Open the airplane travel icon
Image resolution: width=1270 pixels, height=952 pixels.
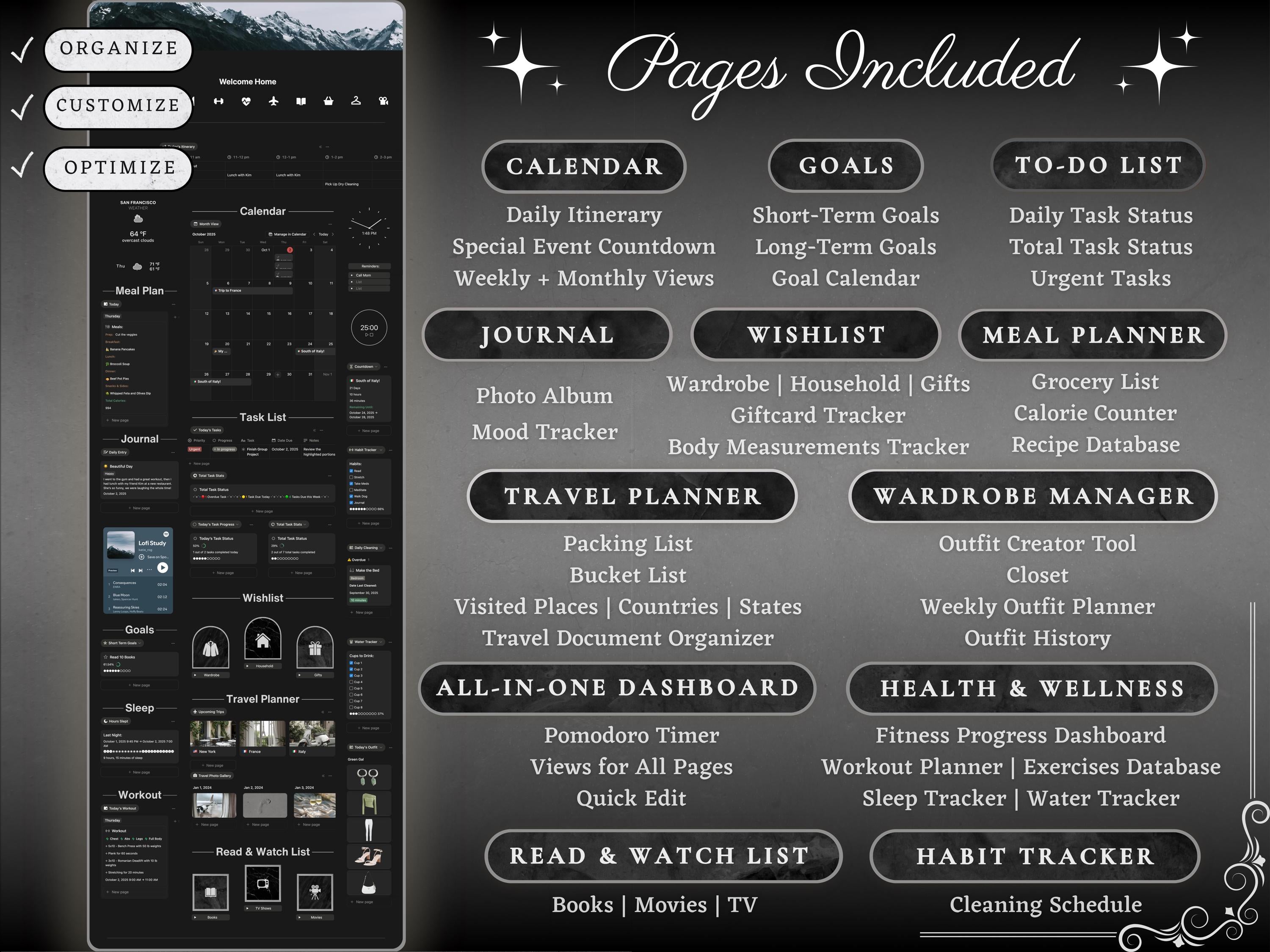[274, 102]
